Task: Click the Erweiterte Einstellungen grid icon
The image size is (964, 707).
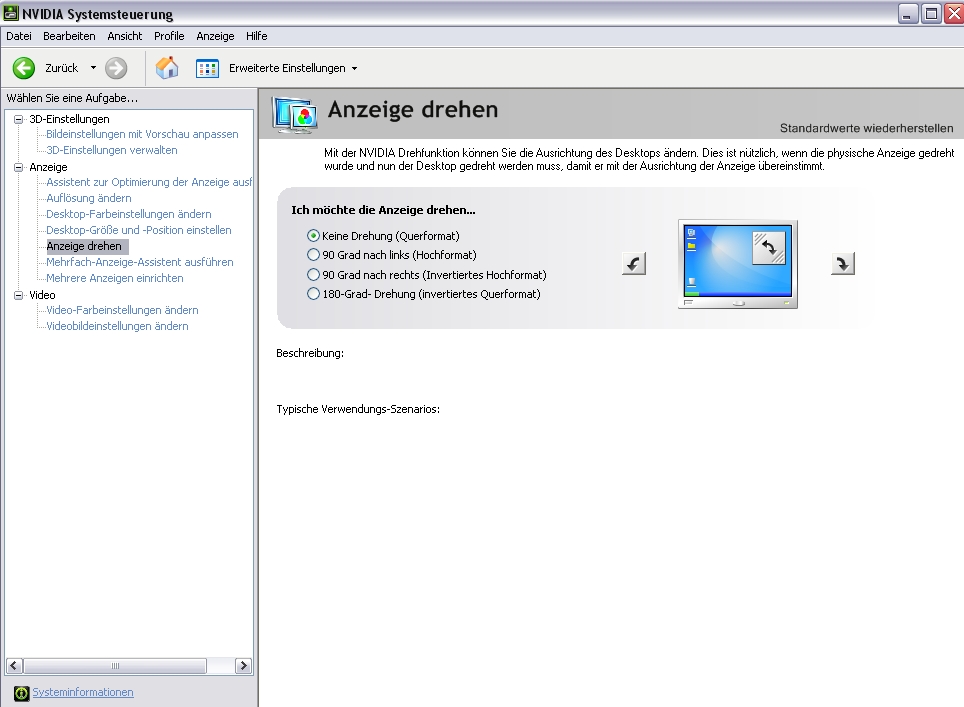Action: point(207,68)
